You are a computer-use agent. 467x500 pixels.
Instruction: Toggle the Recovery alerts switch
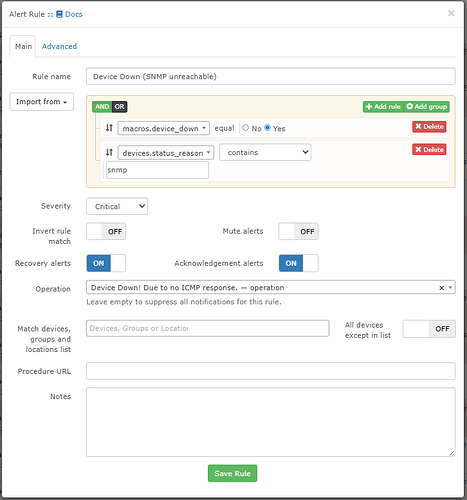pyautogui.click(x=106, y=263)
